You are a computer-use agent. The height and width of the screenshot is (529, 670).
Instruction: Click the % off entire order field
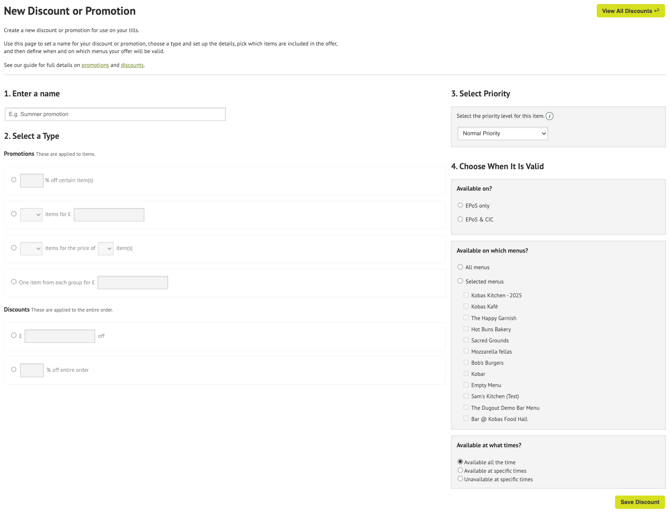(x=32, y=370)
